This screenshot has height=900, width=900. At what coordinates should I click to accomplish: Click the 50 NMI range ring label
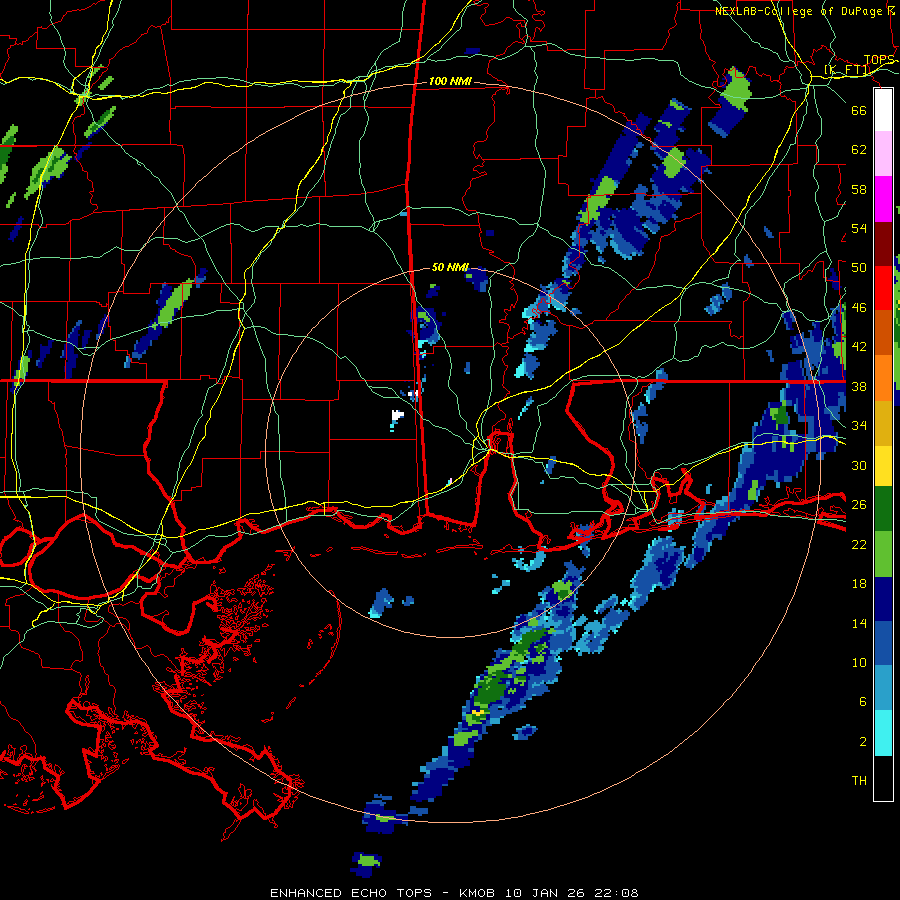click(x=450, y=267)
